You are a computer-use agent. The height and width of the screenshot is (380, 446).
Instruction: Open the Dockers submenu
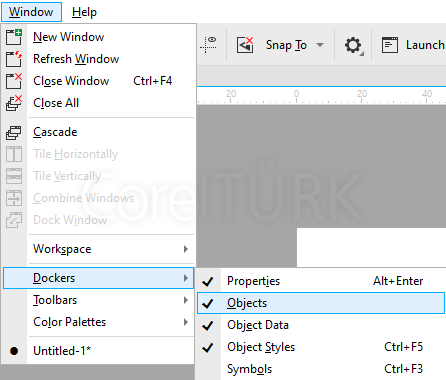click(98, 278)
